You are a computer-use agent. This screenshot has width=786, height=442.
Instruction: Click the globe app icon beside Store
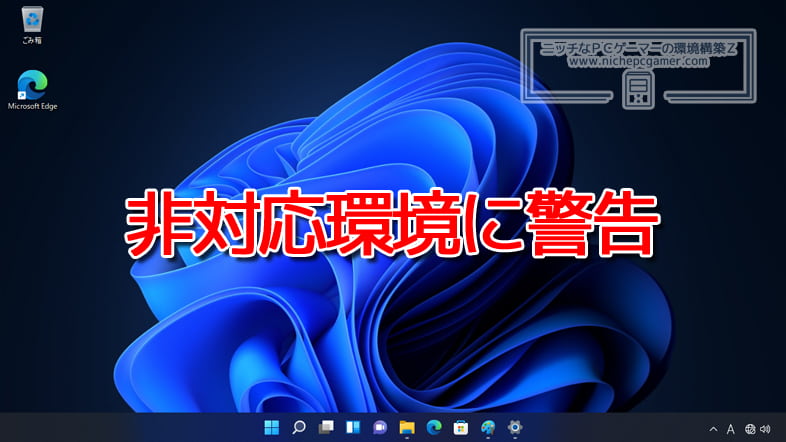[x=487, y=428]
